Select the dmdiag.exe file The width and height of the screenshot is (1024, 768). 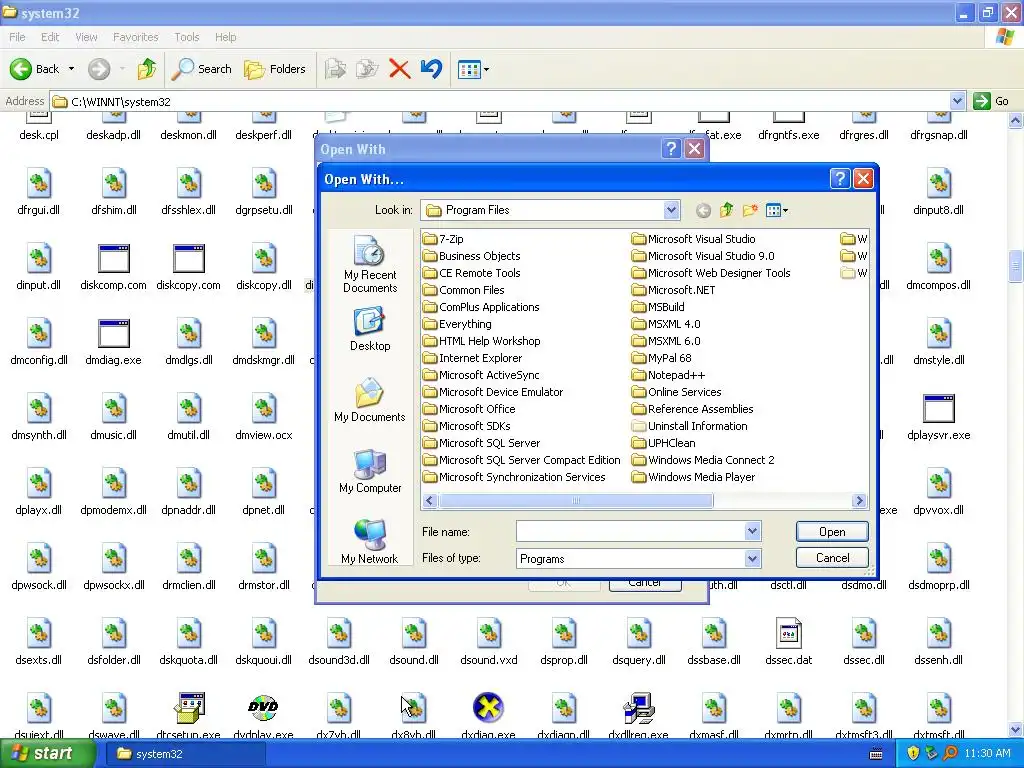coord(114,342)
